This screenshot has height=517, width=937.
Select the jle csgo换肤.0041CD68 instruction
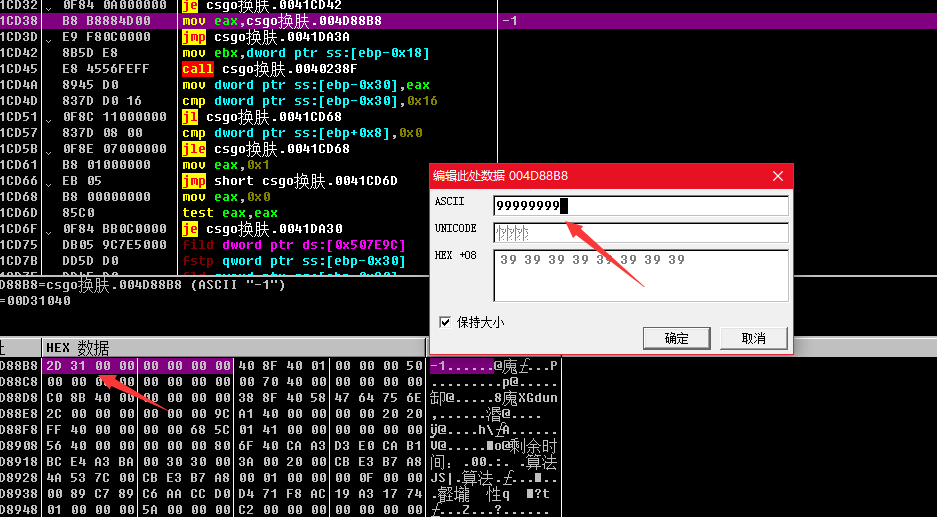tap(266, 149)
